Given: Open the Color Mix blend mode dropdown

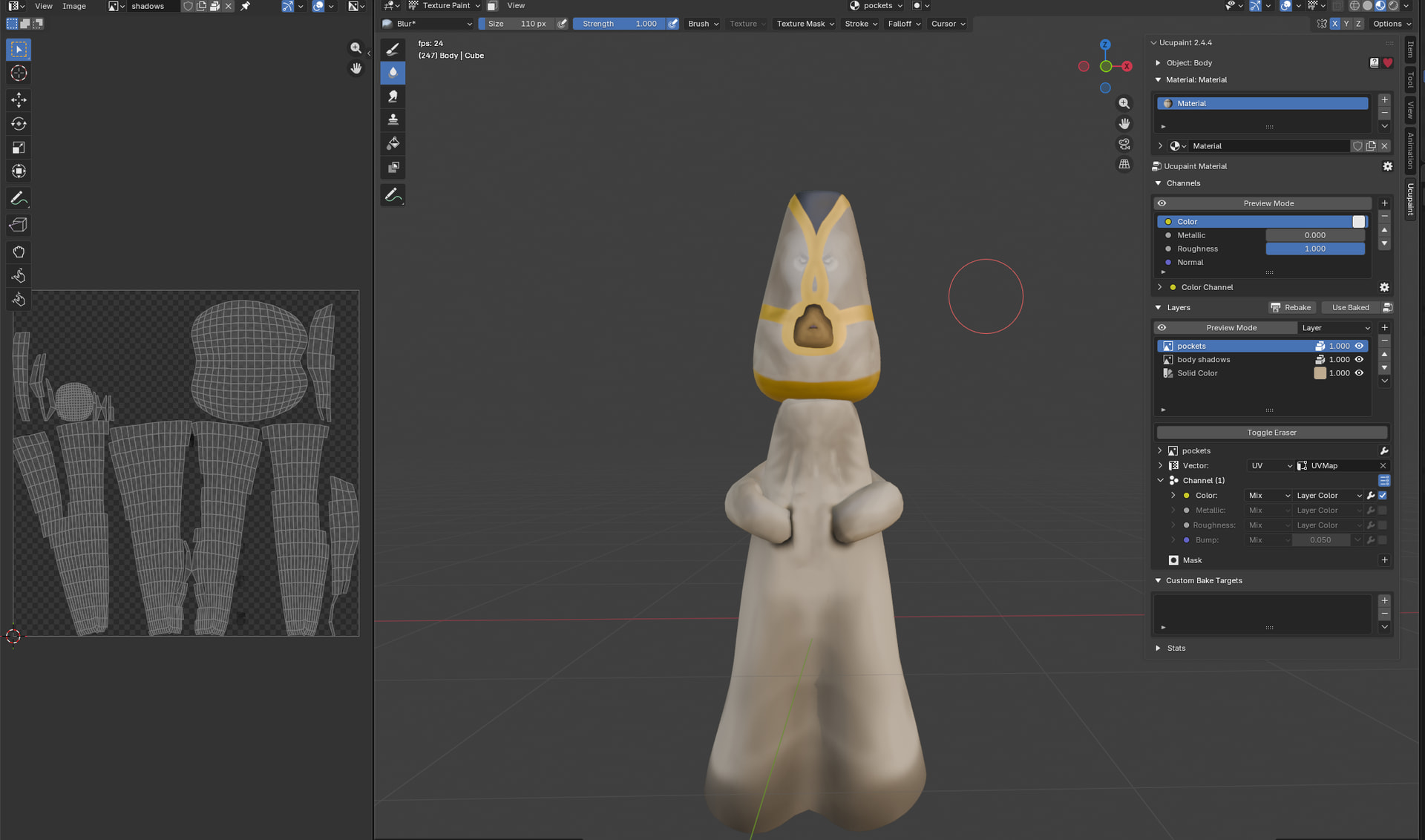Looking at the screenshot, I should point(1268,496).
